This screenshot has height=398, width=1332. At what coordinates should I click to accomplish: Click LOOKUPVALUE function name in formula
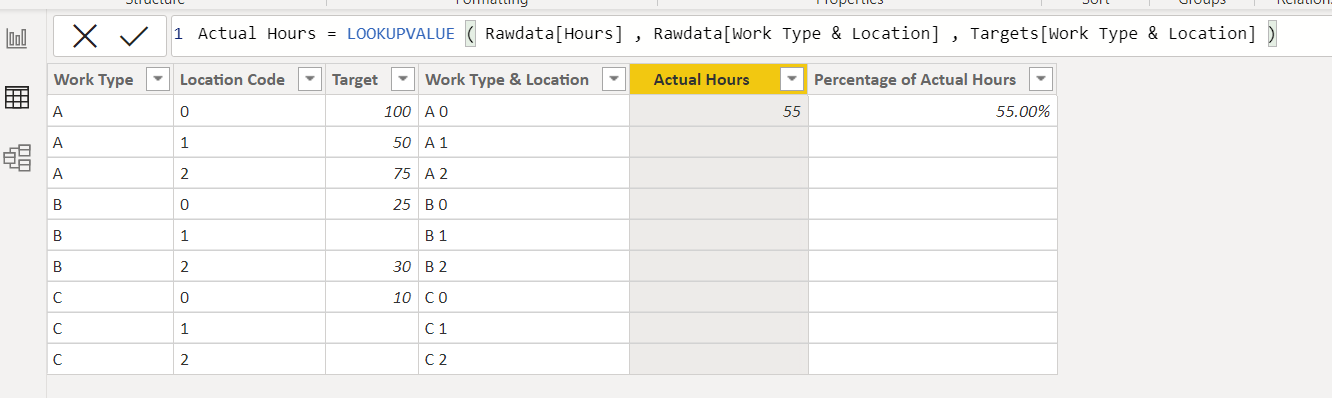400,34
